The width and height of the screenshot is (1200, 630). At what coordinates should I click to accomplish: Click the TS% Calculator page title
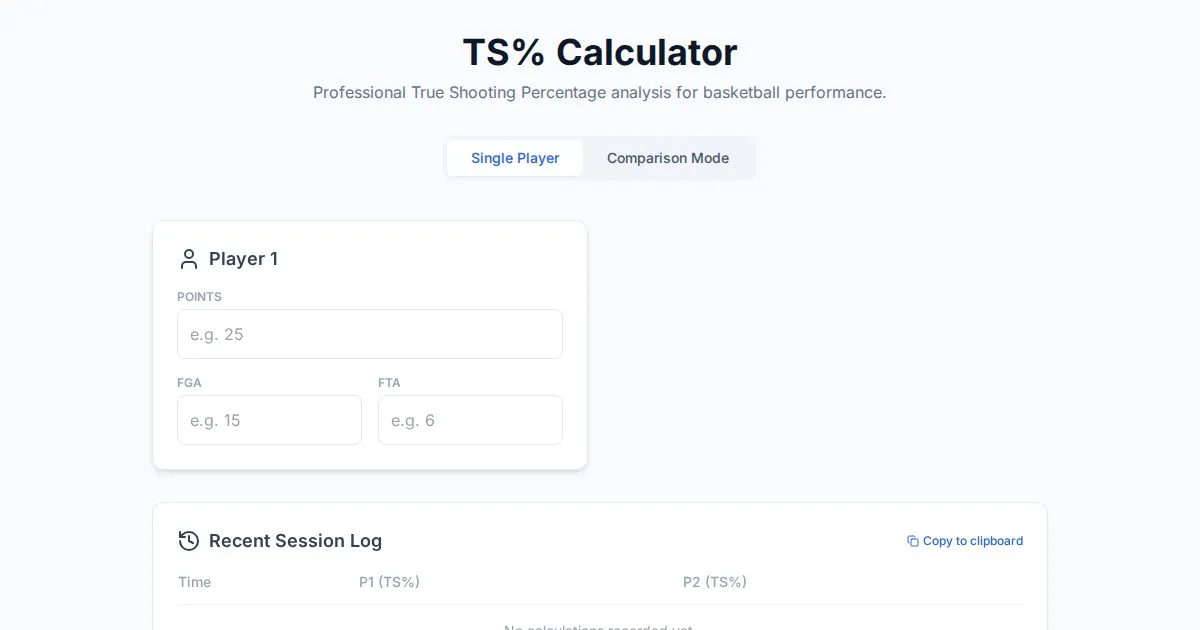point(600,52)
